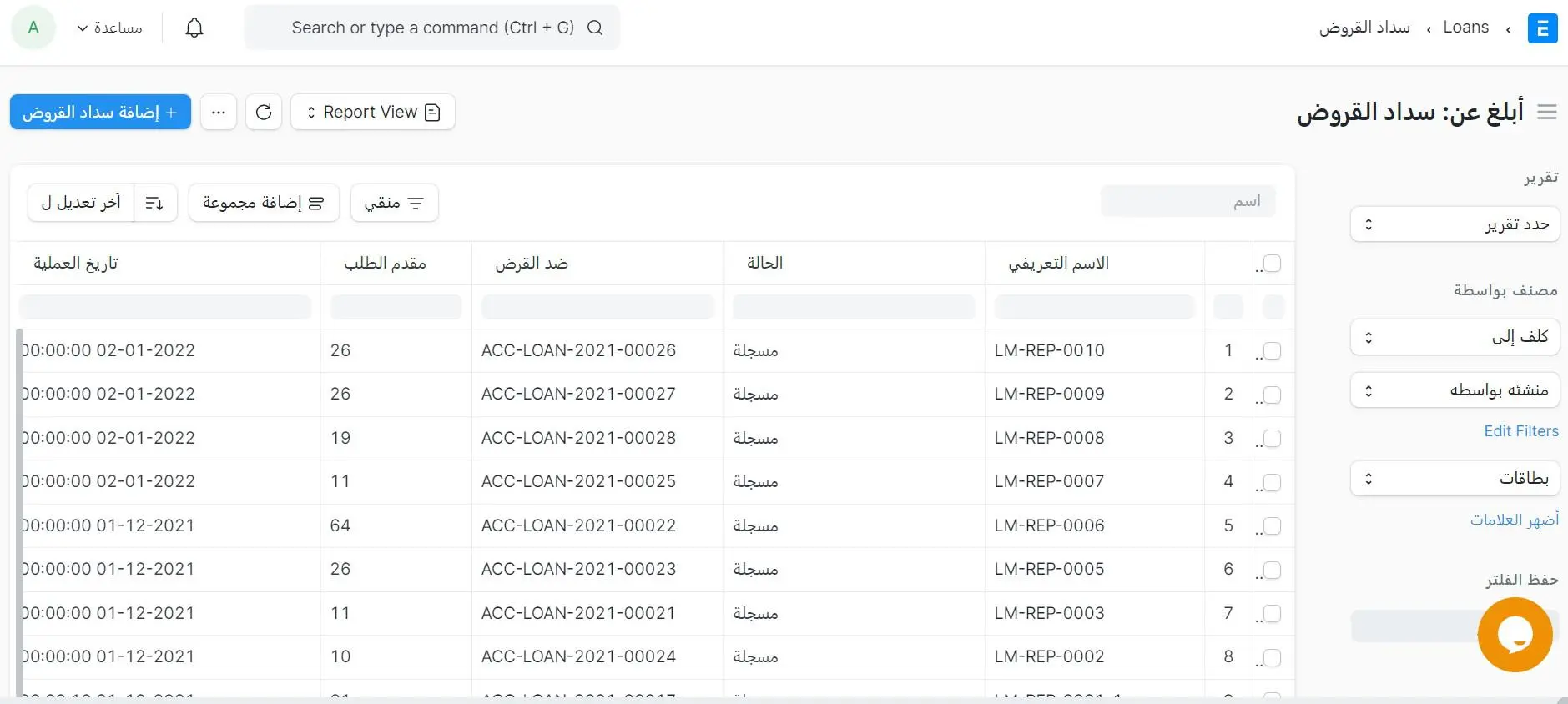The width and height of the screenshot is (1568, 704).
Task: Expand the بطاقات tags dropdown
Action: (1455, 478)
